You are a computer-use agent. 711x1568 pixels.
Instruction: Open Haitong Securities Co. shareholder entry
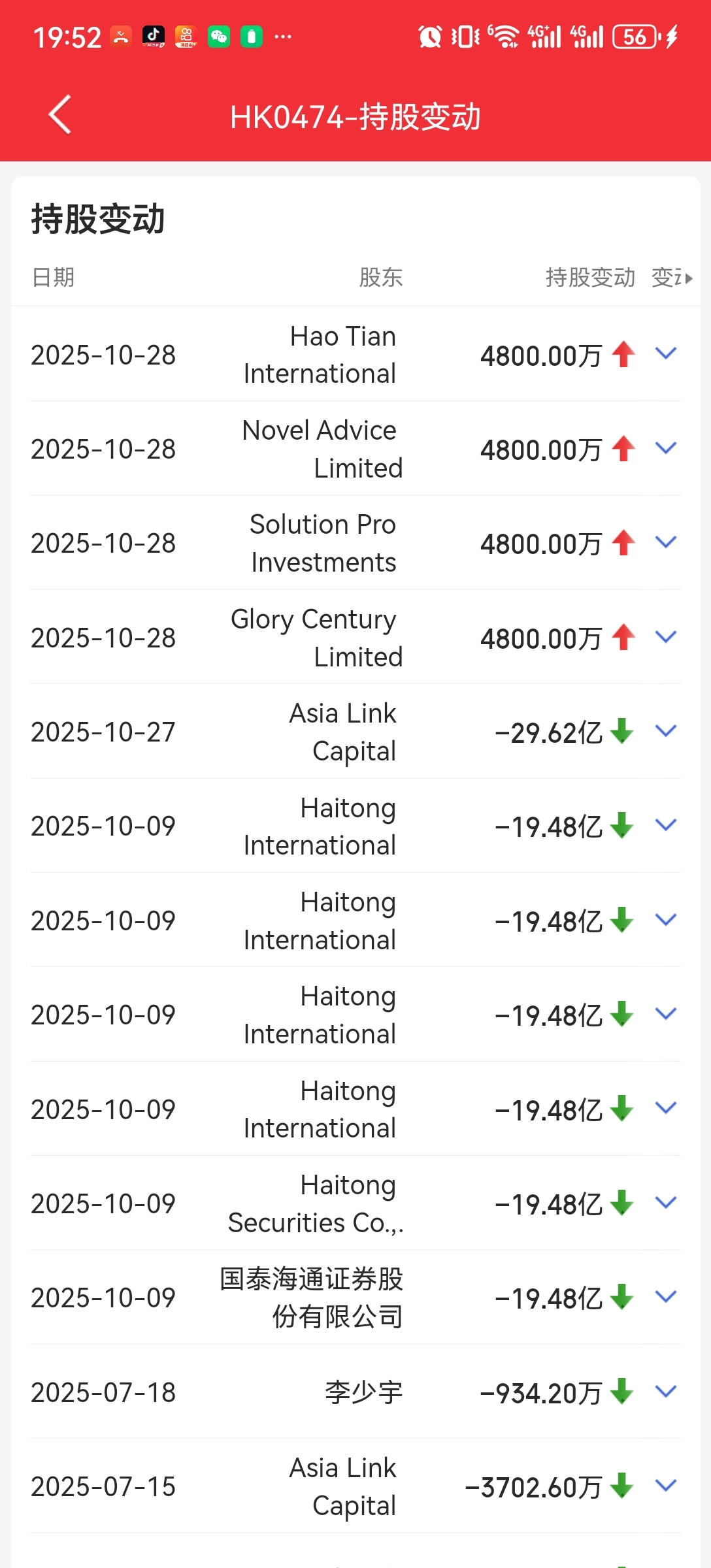(x=316, y=1203)
